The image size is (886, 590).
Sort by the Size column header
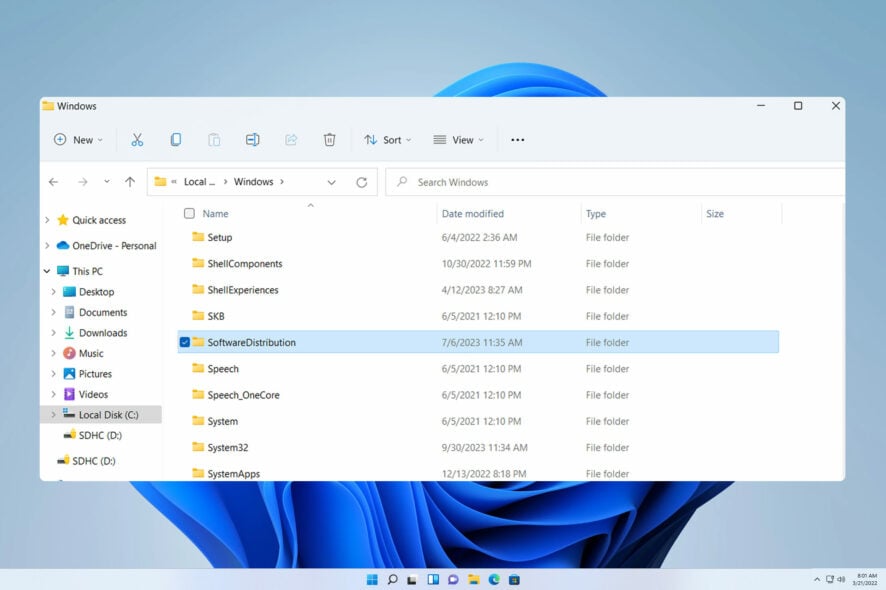click(715, 214)
